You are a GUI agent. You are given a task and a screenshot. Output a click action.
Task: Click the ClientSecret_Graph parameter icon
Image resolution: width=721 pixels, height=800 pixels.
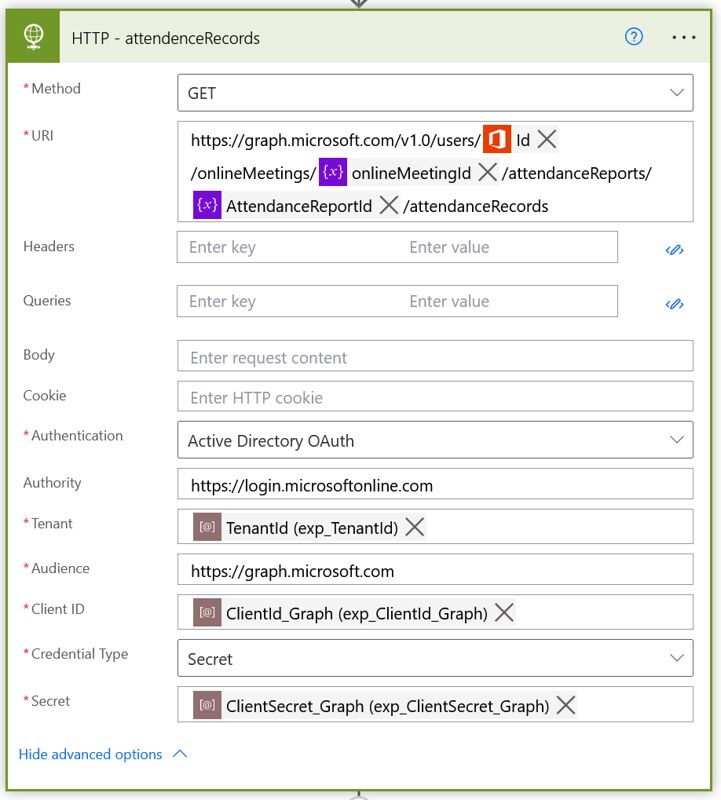tap(207, 705)
